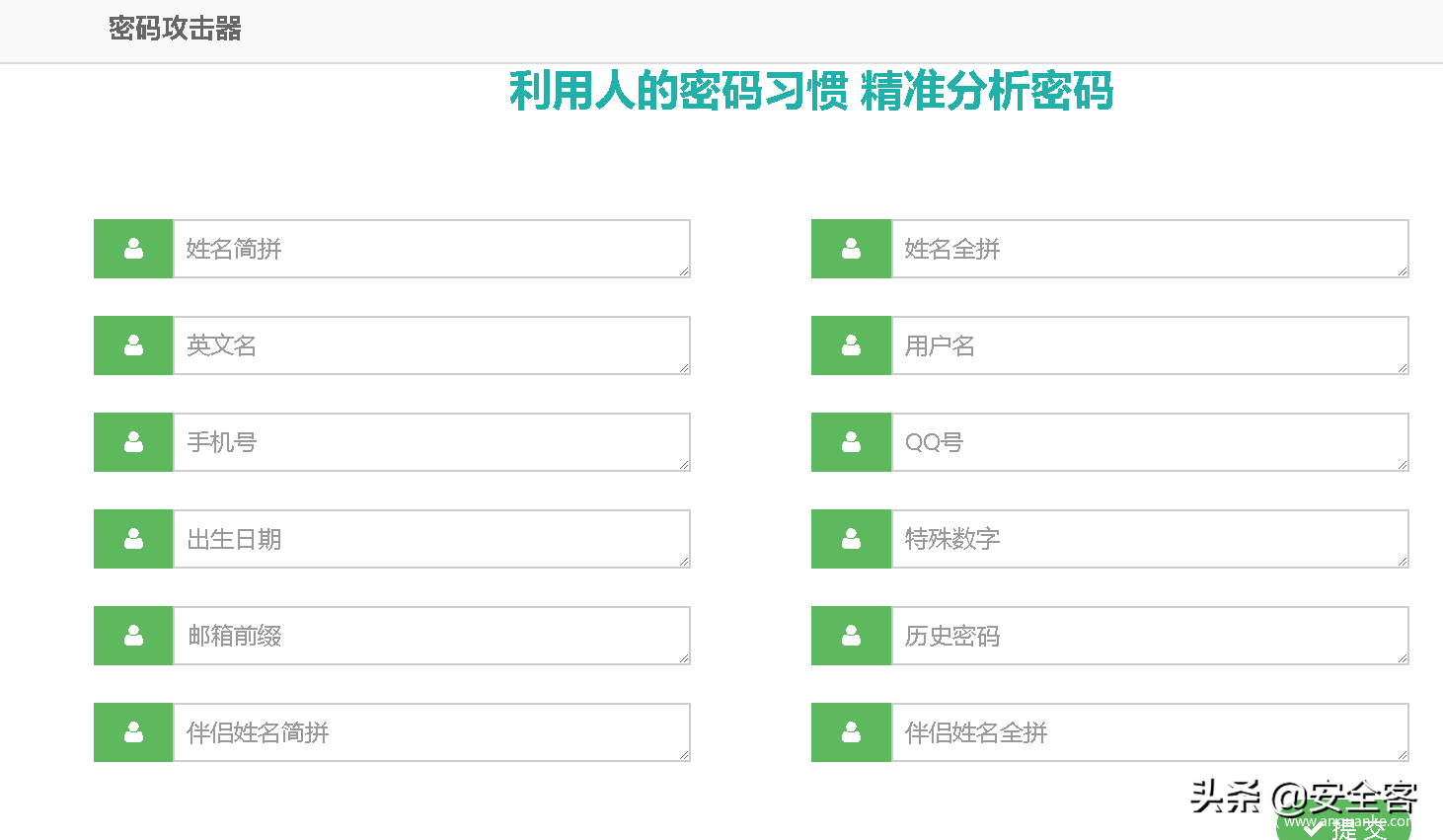Focus the 姓名全拼 text input
The height and width of the screenshot is (840, 1443).
point(1149,249)
